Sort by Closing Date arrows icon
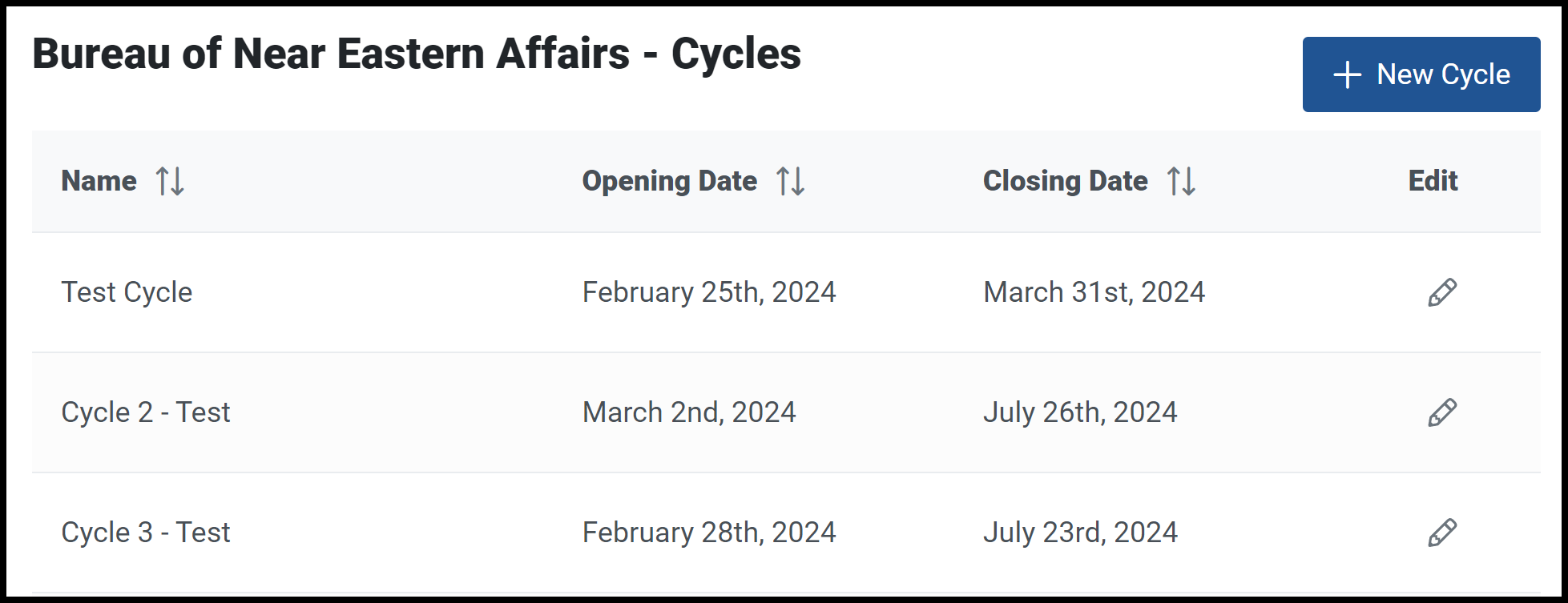This screenshot has height=603, width=1568. pyautogui.click(x=1181, y=181)
